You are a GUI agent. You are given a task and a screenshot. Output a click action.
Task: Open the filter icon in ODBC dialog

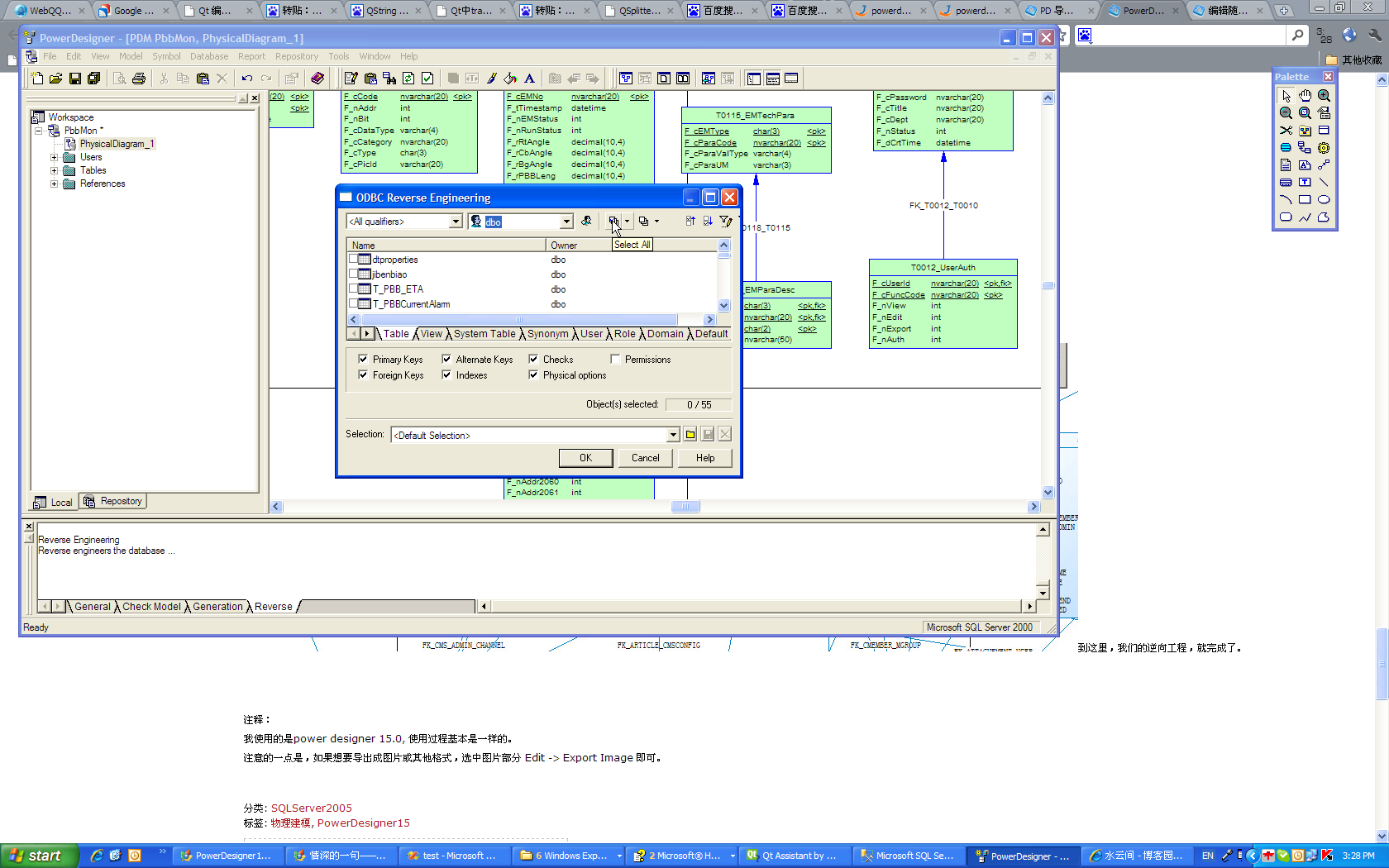coord(725,222)
